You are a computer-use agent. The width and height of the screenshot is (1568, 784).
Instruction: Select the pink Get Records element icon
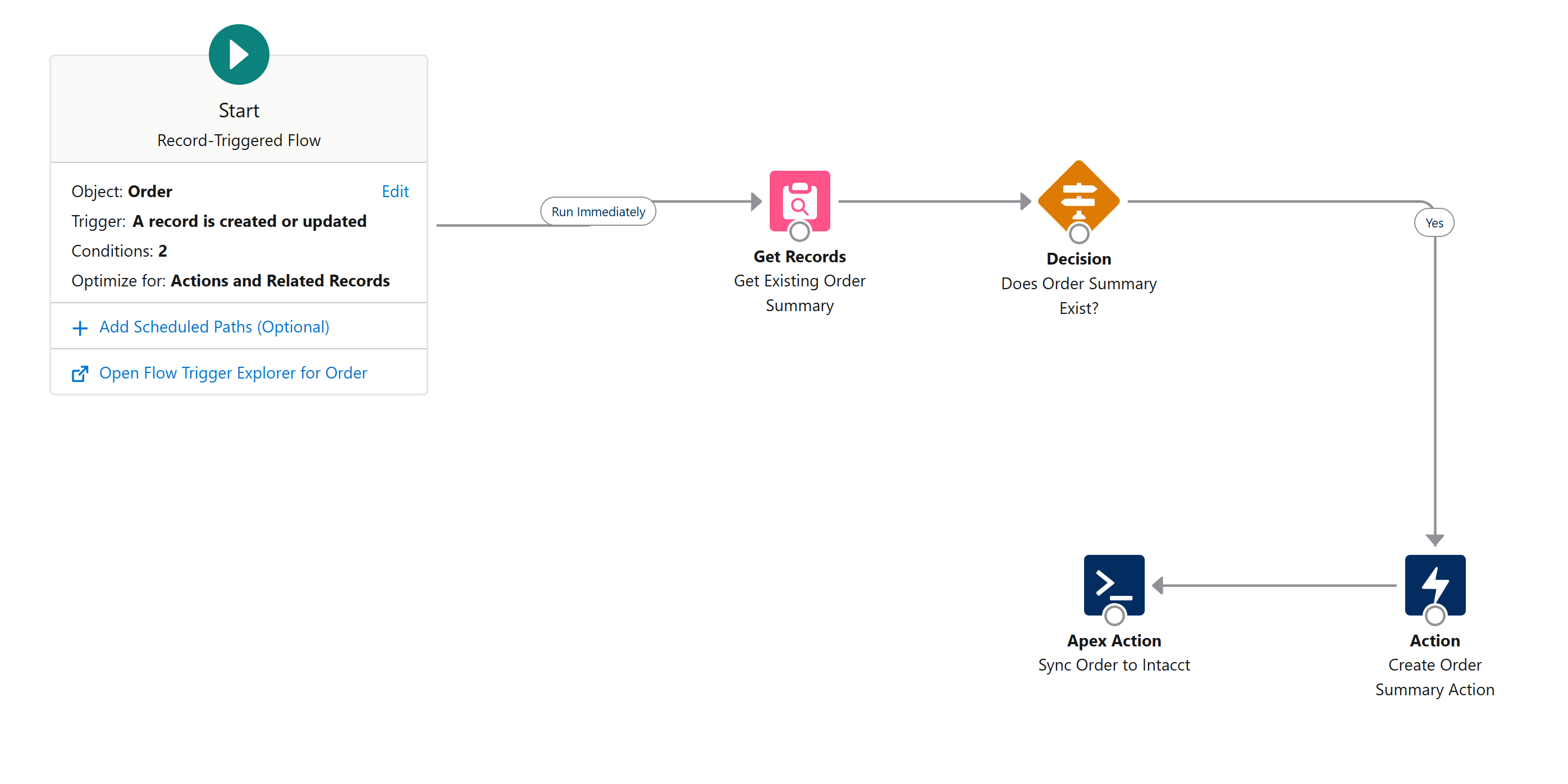[x=799, y=198]
